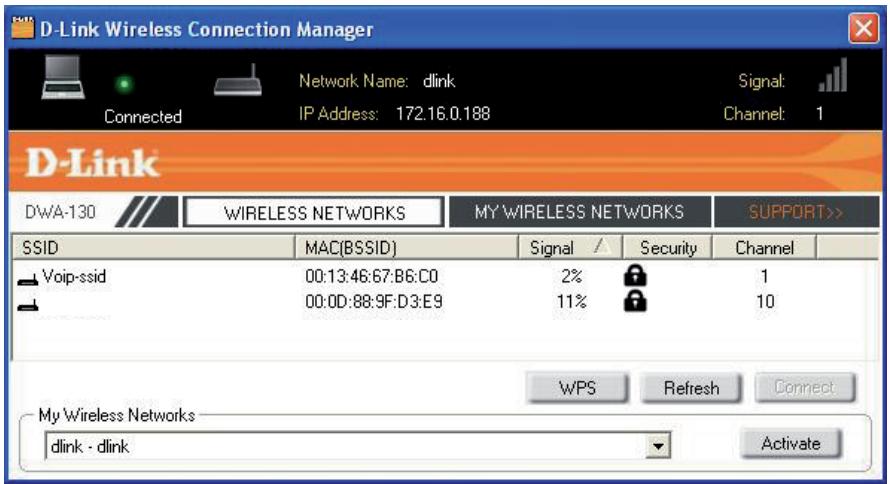Screen dimensions: 890x484
Task: Click the WPS button
Action: 577,388
